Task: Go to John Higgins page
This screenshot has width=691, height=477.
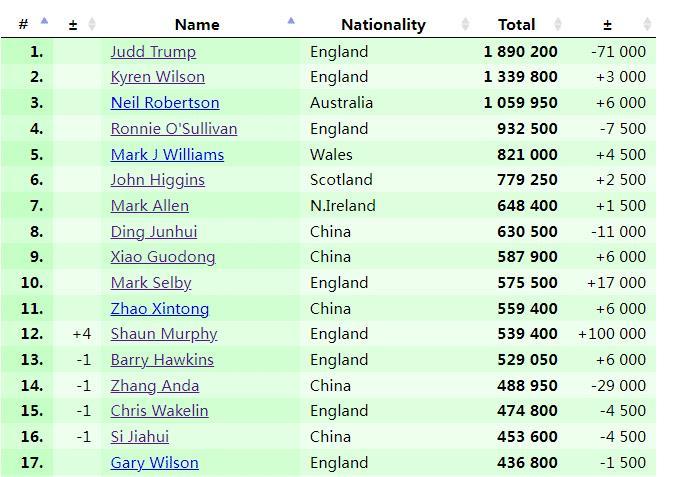Action: pos(157,180)
